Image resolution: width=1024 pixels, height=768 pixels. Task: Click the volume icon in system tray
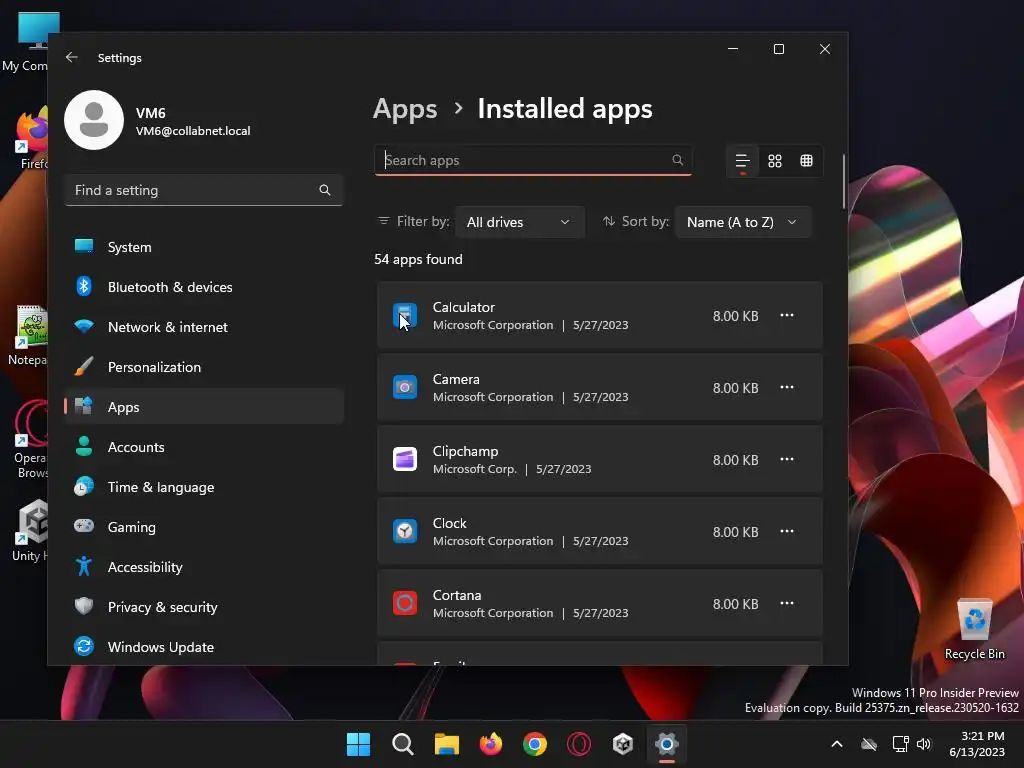tap(924, 744)
